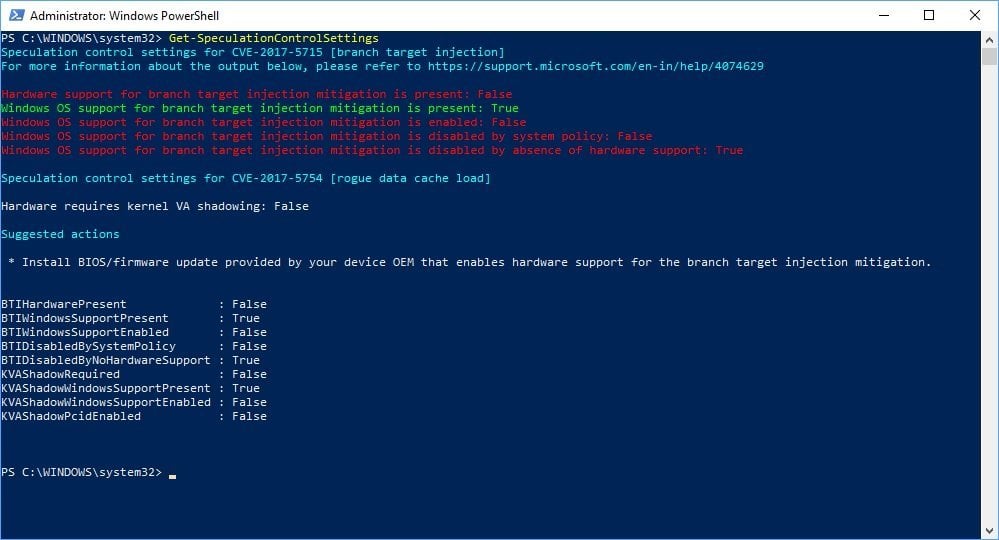Image resolution: width=999 pixels, height=540 pixels.
Task: Click the 'Install BIOS/firmware update' suggestion line
Action: [x=469, y=262]
